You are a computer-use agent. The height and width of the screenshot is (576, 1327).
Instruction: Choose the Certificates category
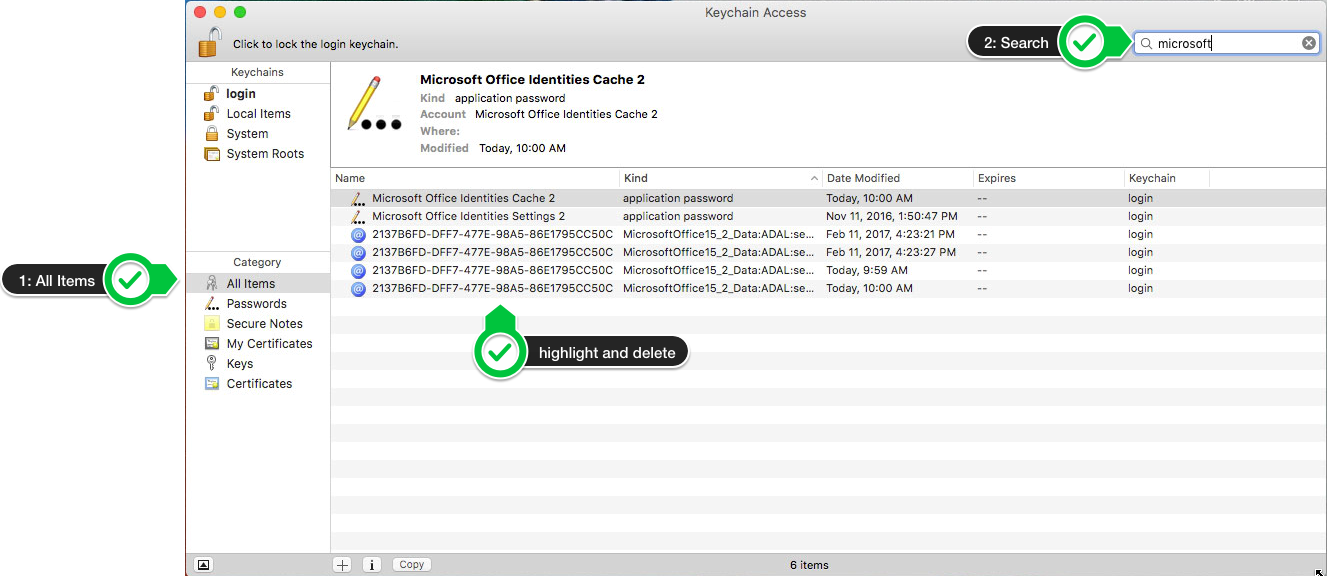click(x=258, y=384)
